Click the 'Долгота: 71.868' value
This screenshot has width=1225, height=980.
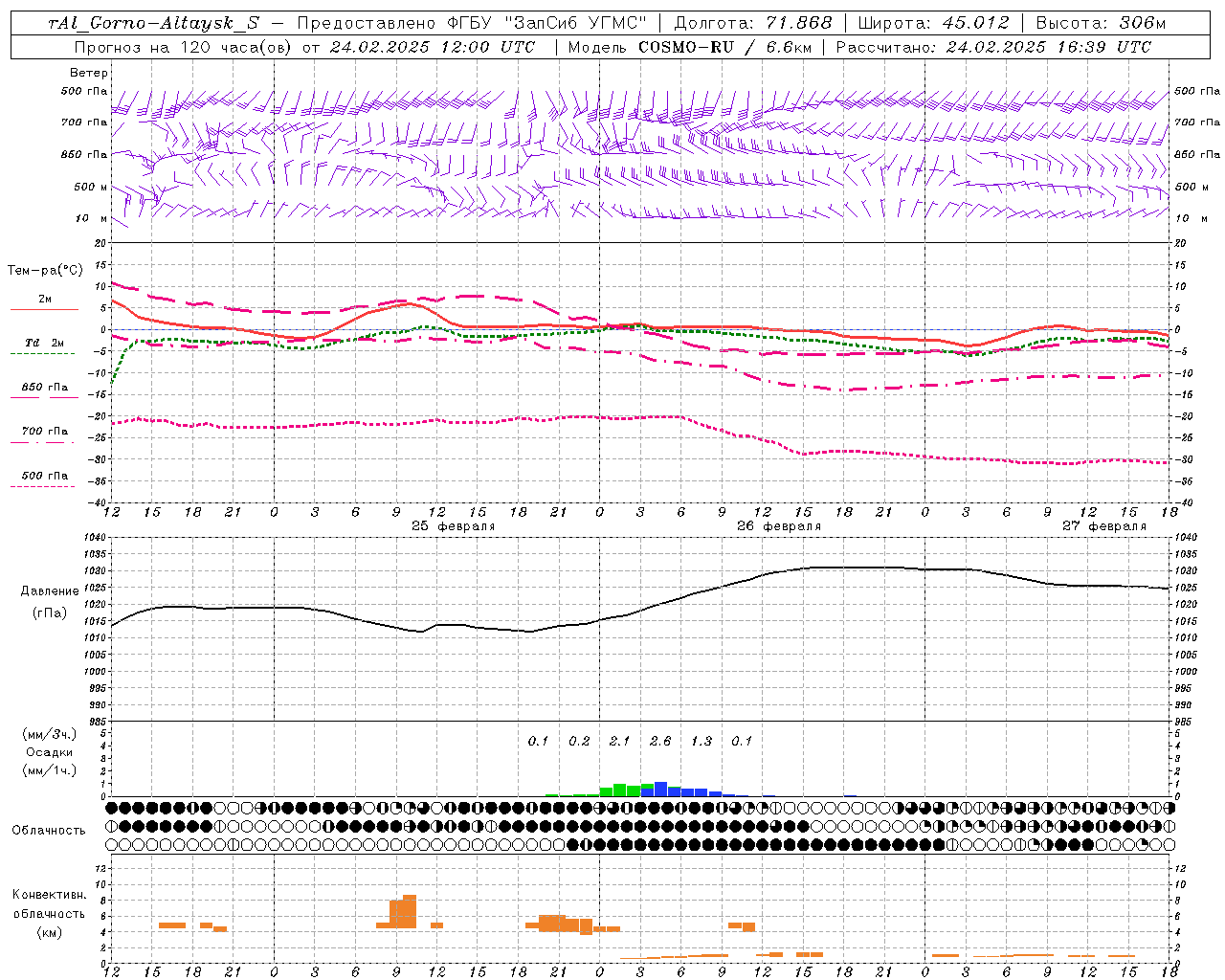tap(753, 23)
